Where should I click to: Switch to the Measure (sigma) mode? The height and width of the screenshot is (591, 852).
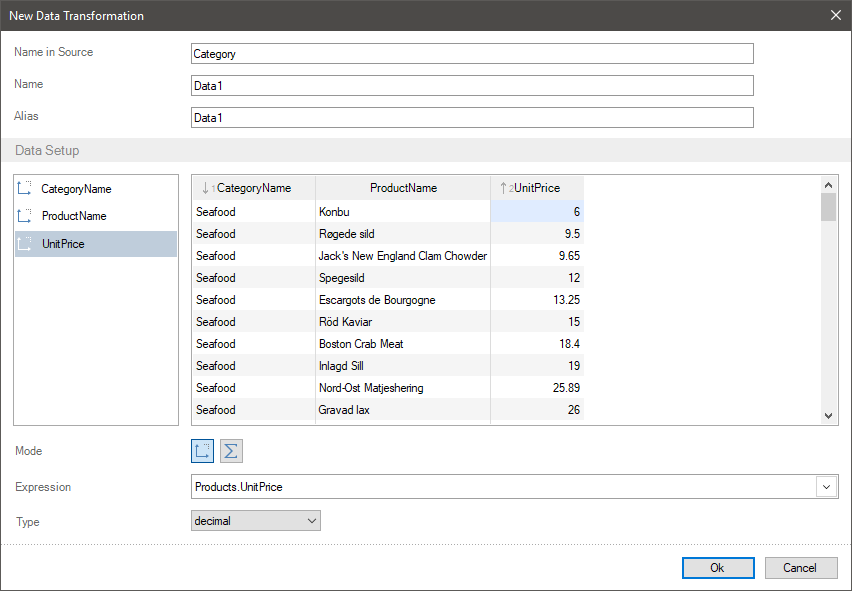tap(231, 451)
